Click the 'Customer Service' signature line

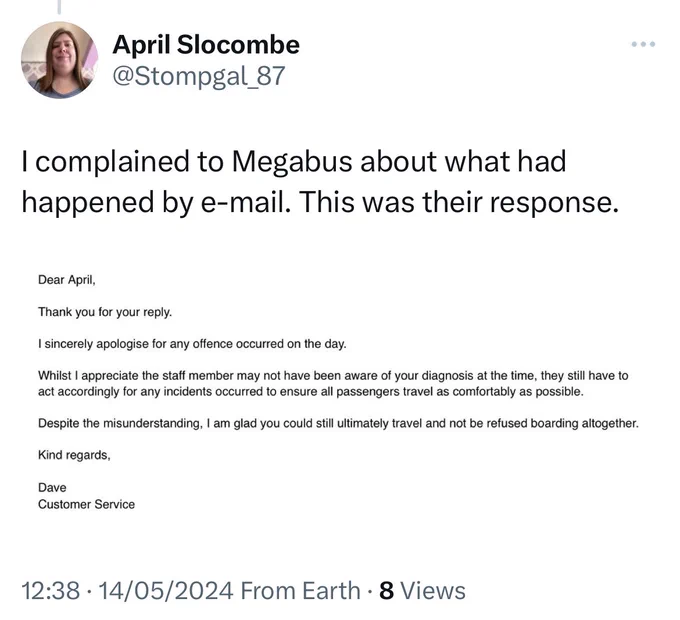tap(86, 504)
